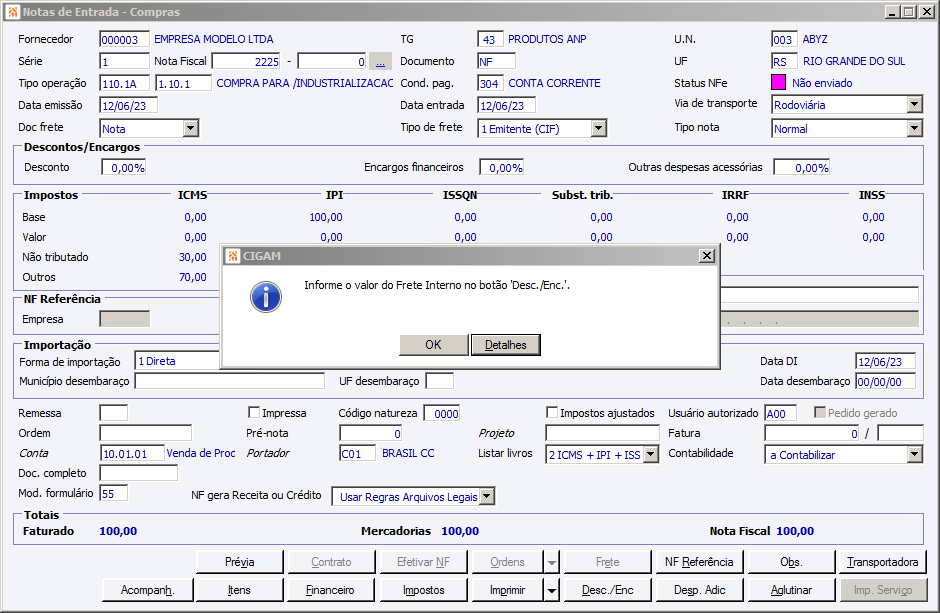
Task: Focus the Cond. pag. 304 field
Action: click(490, 83)
